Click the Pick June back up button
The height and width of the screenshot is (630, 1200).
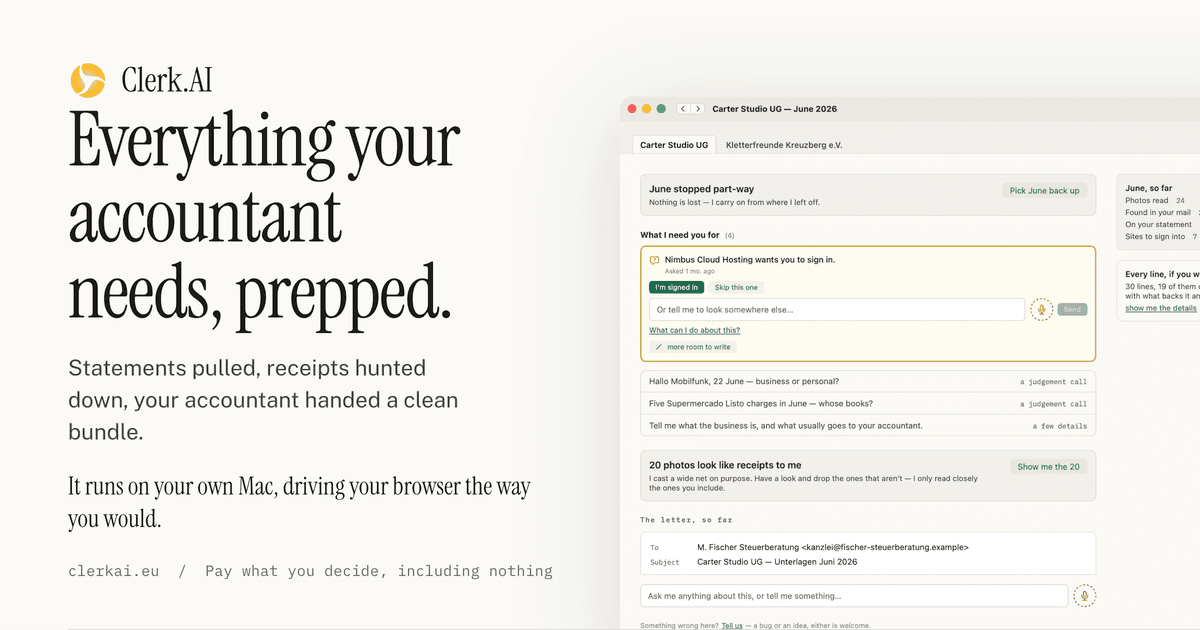coord(1044,190)
